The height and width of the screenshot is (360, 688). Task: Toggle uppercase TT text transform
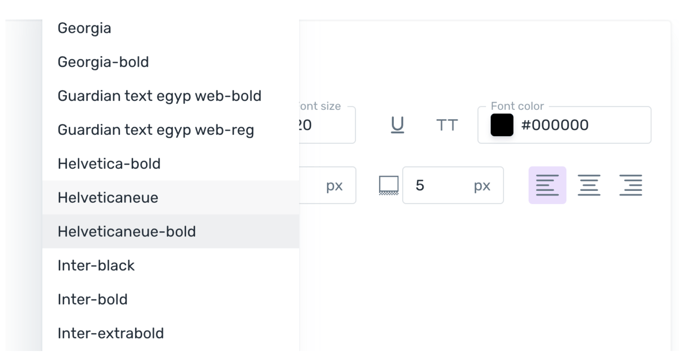click(x=447, y=125)
